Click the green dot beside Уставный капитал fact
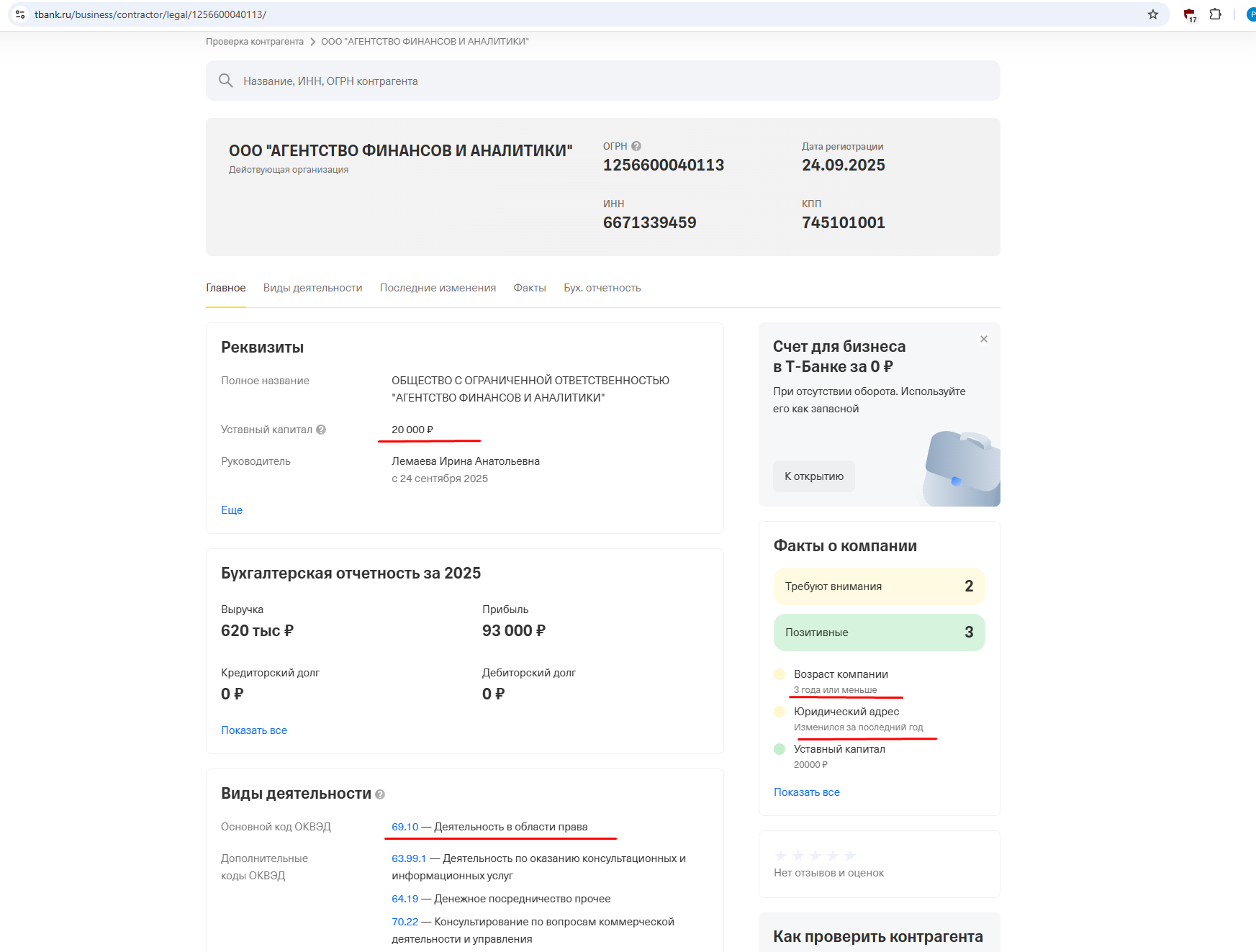Image resolution: width=1256 pixels, height=952 pixels. point(780,749)
